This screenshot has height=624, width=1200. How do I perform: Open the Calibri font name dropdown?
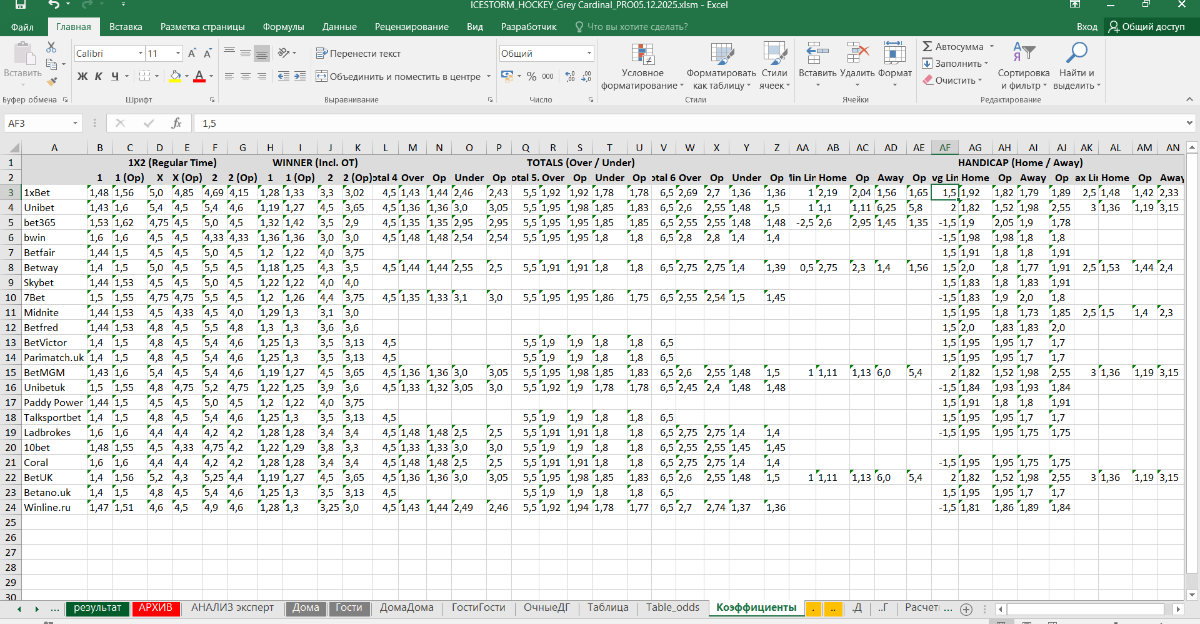tap(138, 53)
